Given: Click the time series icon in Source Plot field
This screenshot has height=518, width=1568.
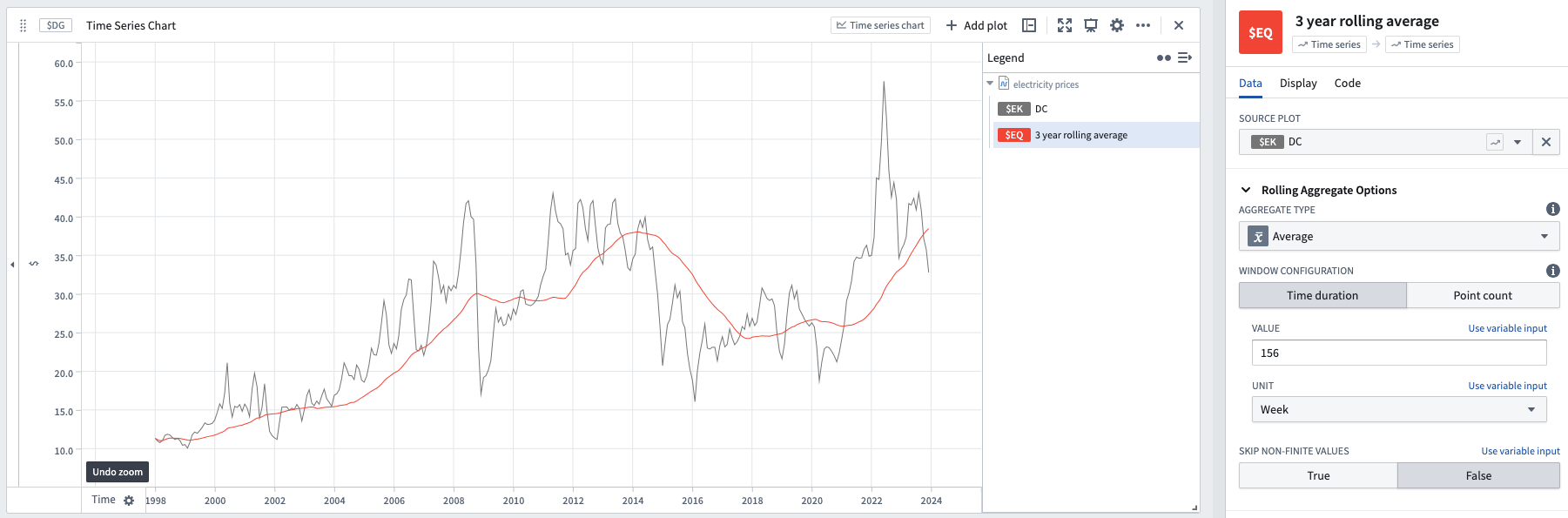Looking at the screenshot, I should 1495,142.
